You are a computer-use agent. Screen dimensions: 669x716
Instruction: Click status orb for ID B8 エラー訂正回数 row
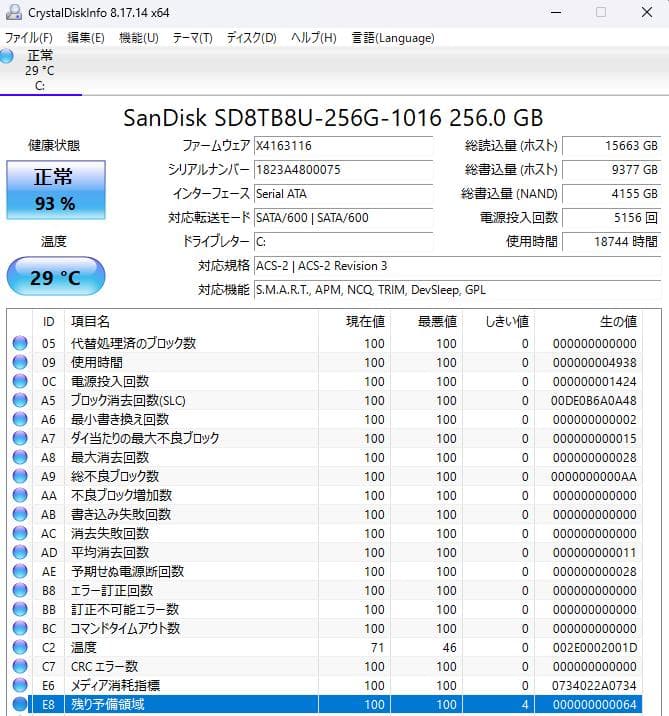[x=20, y=590]
